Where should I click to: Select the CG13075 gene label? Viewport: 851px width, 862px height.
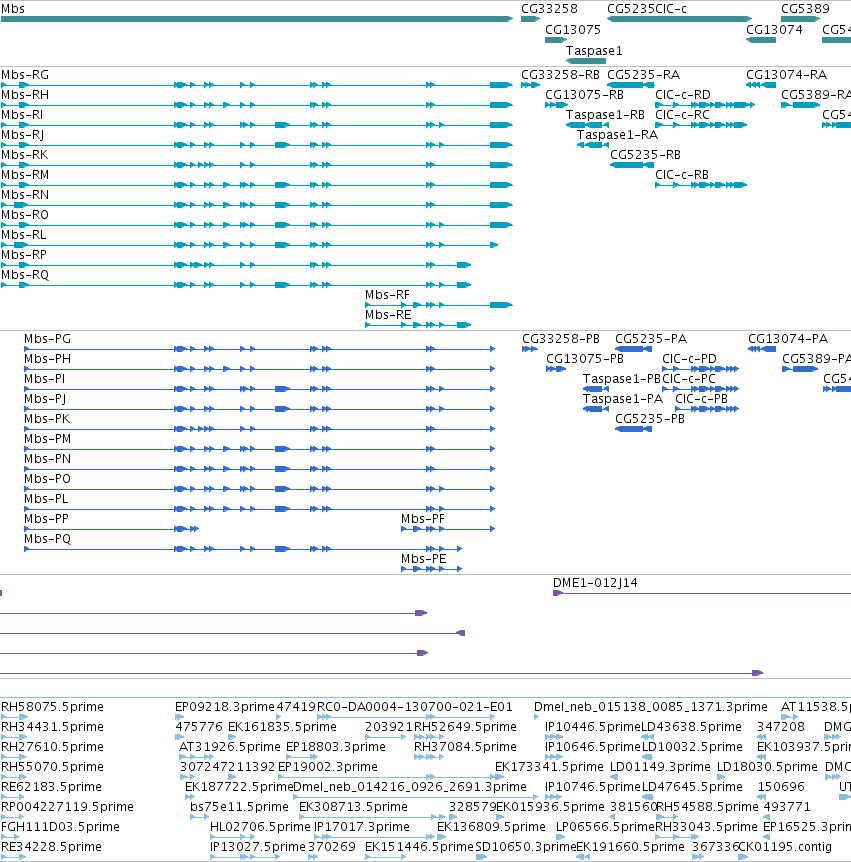tap(573, 30)
